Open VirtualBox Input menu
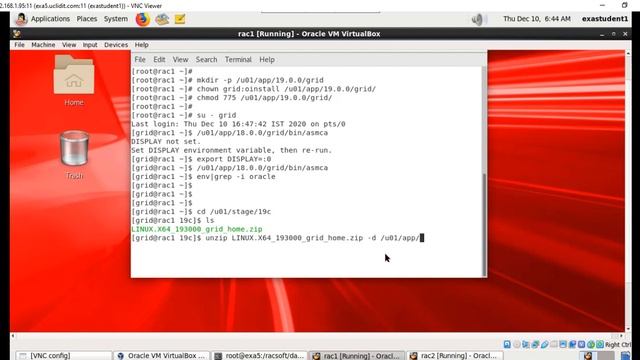 point(90,45)
